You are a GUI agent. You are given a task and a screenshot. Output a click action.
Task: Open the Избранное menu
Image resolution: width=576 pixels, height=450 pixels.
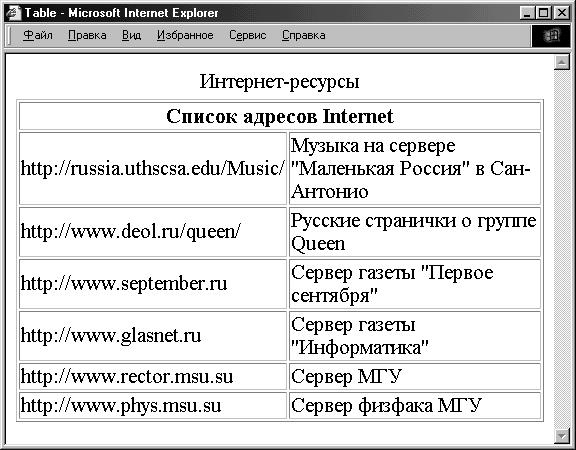coord(185,35)
